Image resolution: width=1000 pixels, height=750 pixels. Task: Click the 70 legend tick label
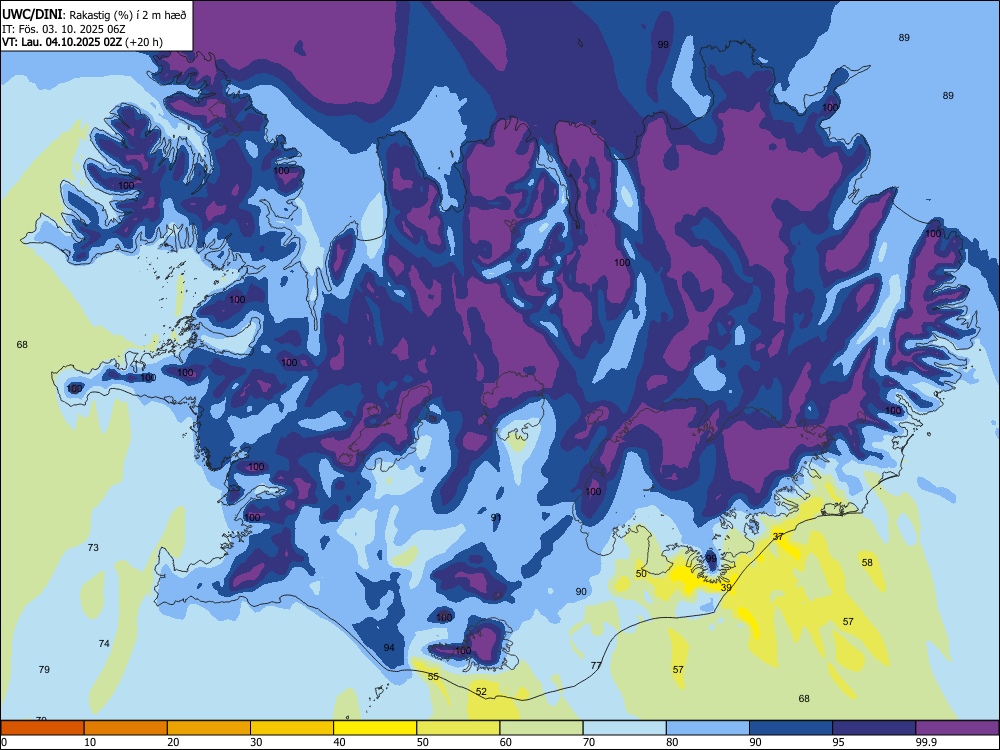pyautogui.click(x=589, y=742)
